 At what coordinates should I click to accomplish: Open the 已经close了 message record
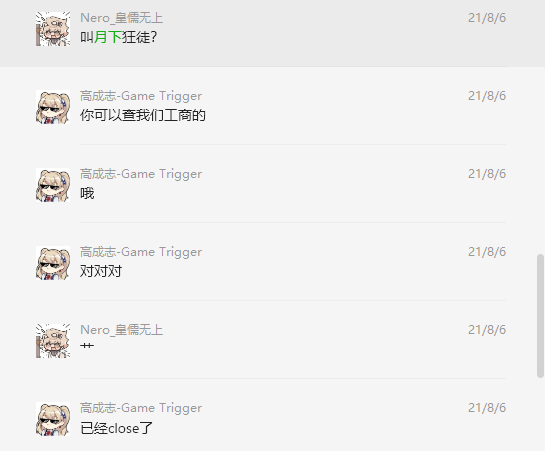[x=272, y=415]
